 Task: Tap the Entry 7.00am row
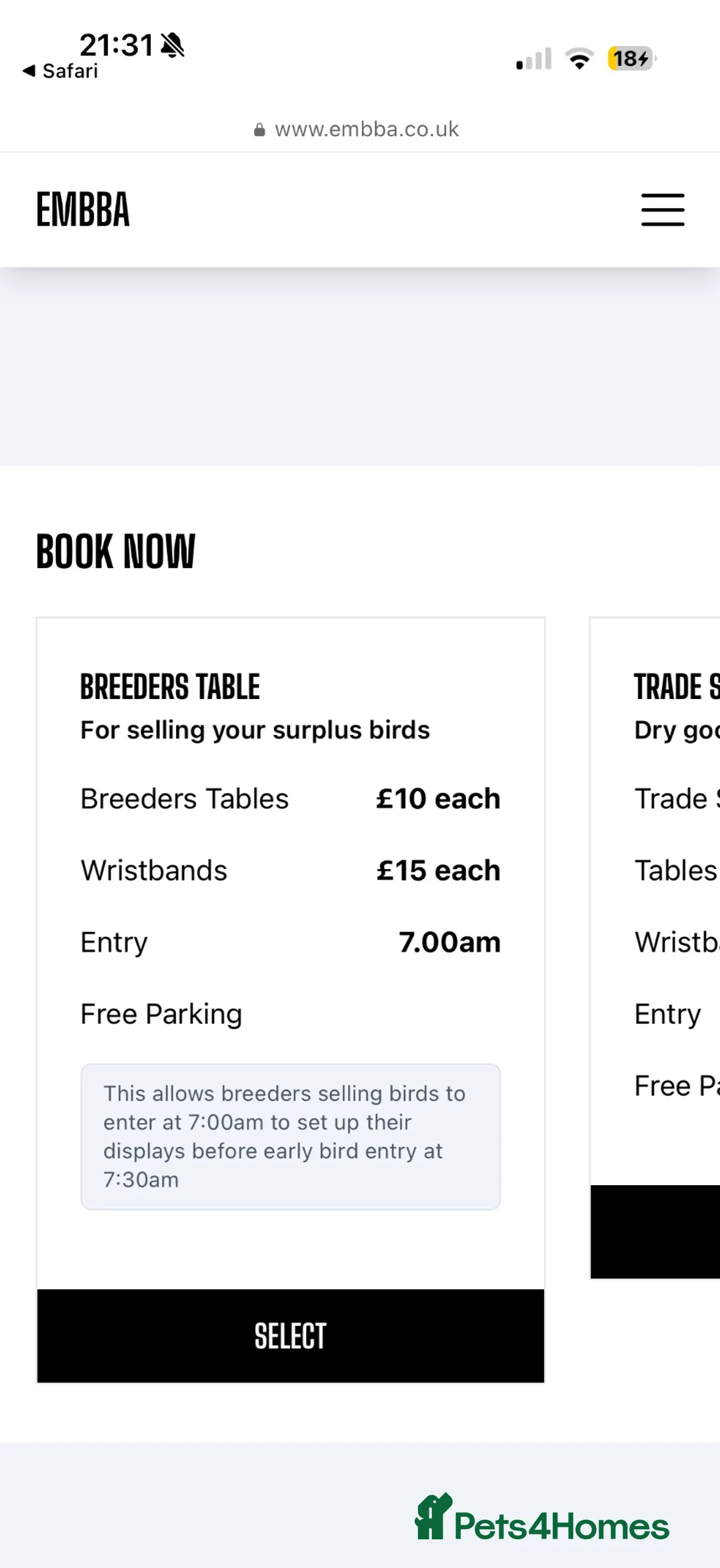coord(291,942)
